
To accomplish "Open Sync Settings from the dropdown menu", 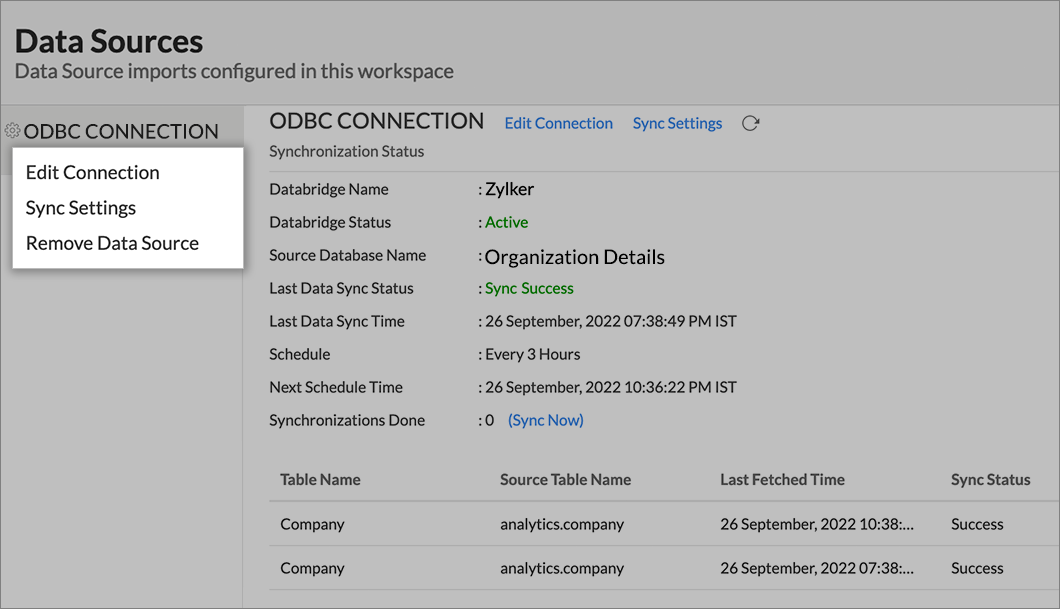I will pyautogui.click(x=80, y=207).
